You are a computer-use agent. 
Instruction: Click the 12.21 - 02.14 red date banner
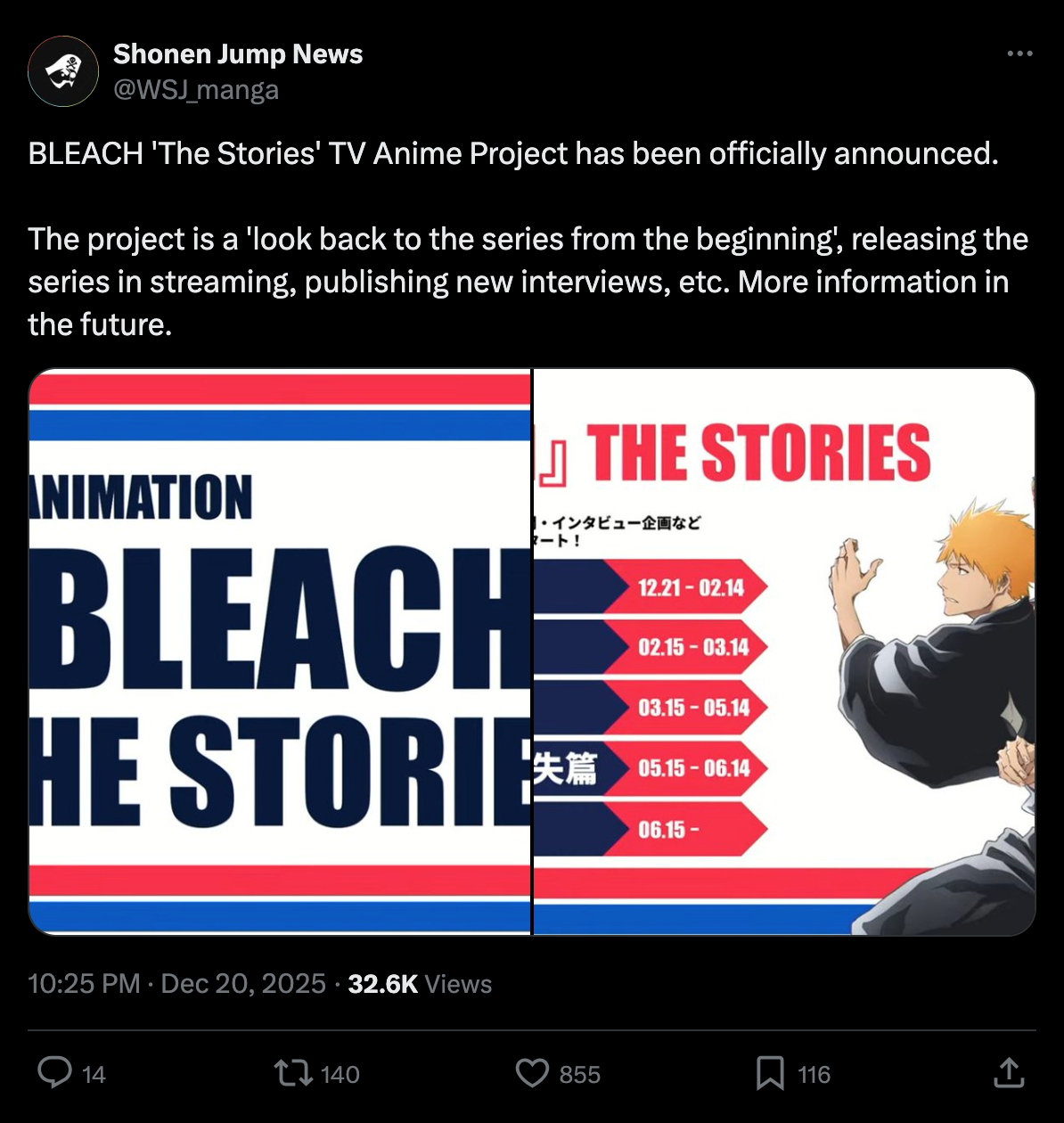(686, 587)
